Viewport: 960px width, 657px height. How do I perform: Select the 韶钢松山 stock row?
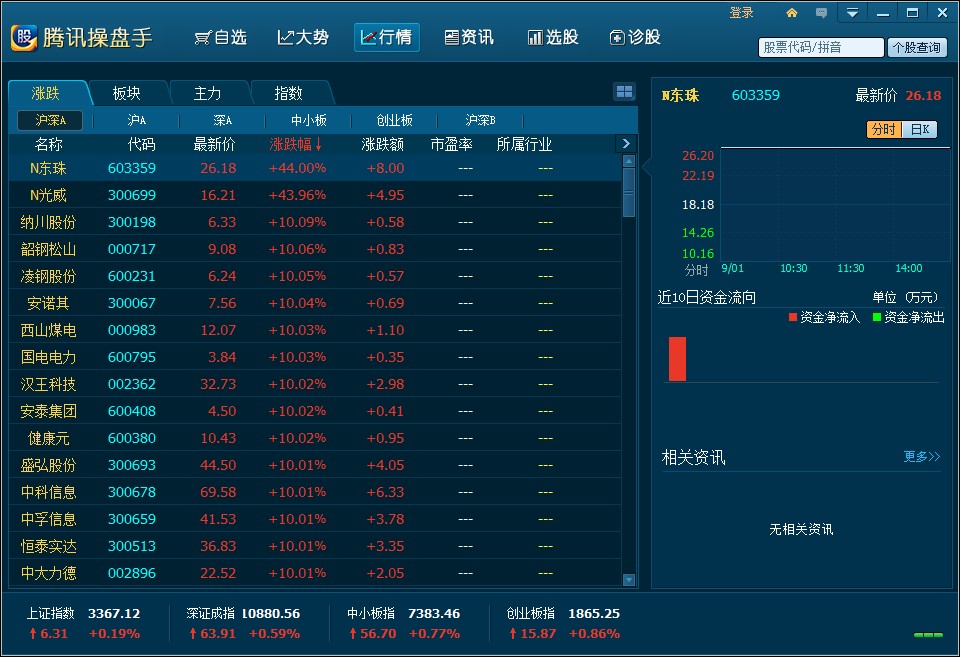(315, 249)
